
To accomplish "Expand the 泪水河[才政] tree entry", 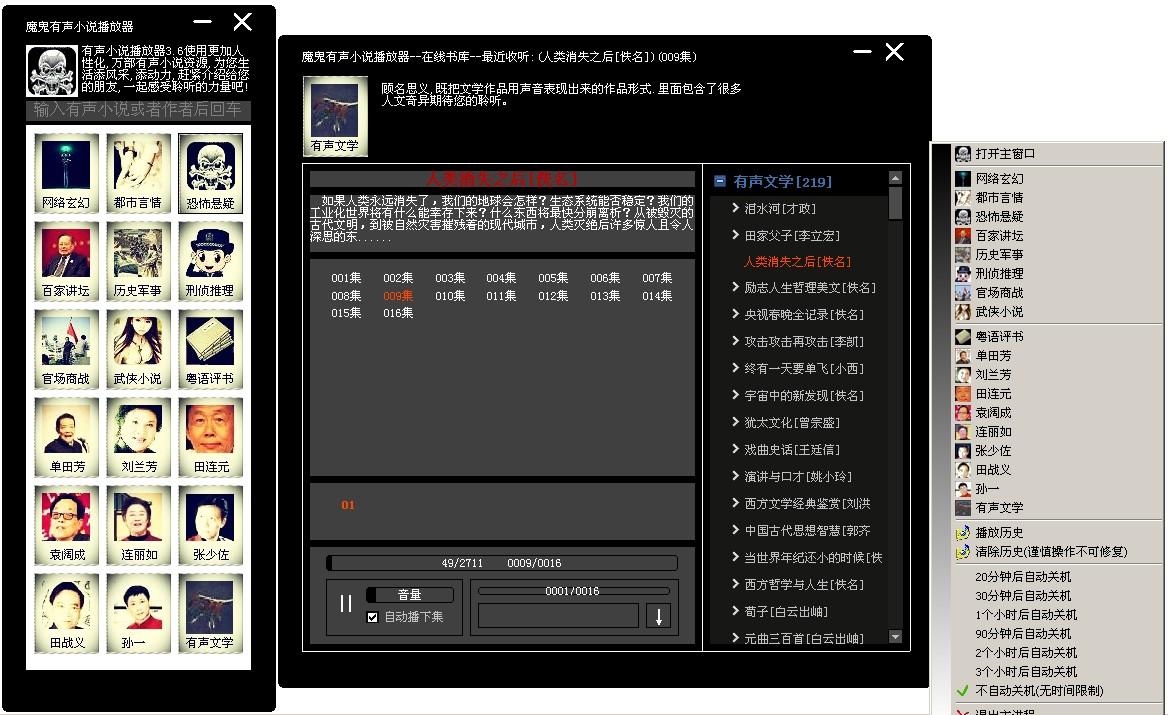I will click(735, 209).
